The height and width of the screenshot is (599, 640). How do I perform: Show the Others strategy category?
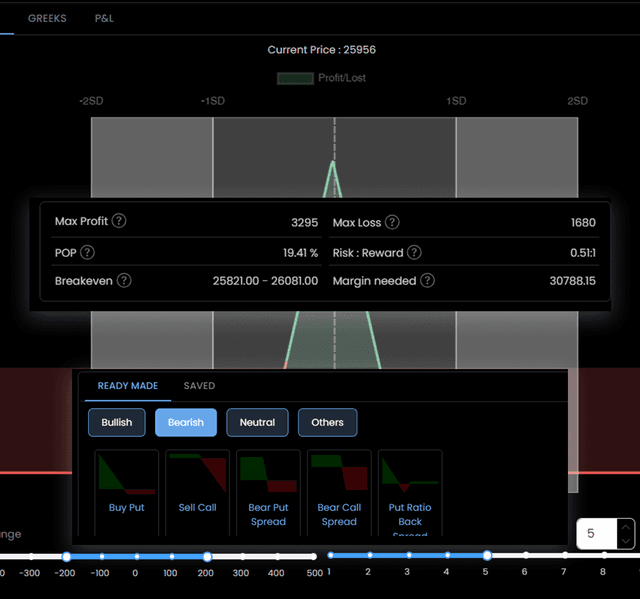coord(327,423)
